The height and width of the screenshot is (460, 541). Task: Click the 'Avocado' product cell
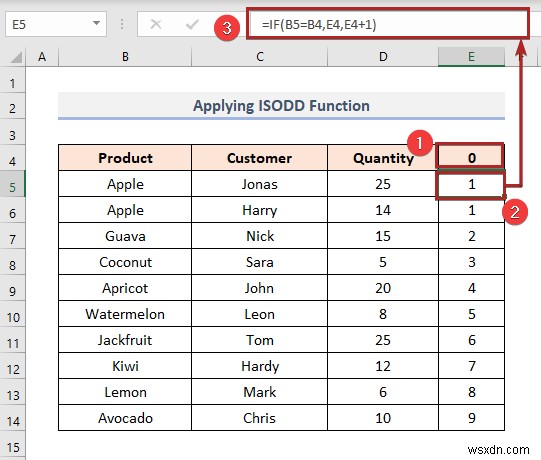(x=125, y=418)
